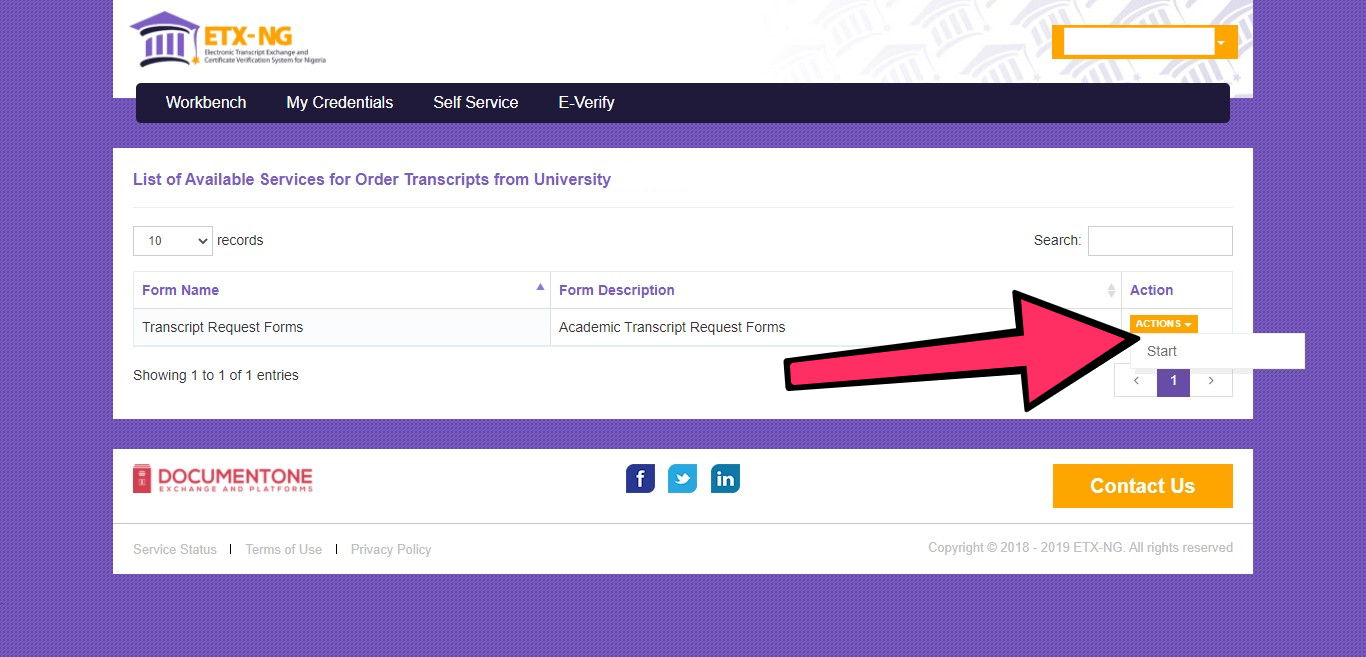Navigate to E-Verify
Viewport: 1366px width, 657px height.
586,102
